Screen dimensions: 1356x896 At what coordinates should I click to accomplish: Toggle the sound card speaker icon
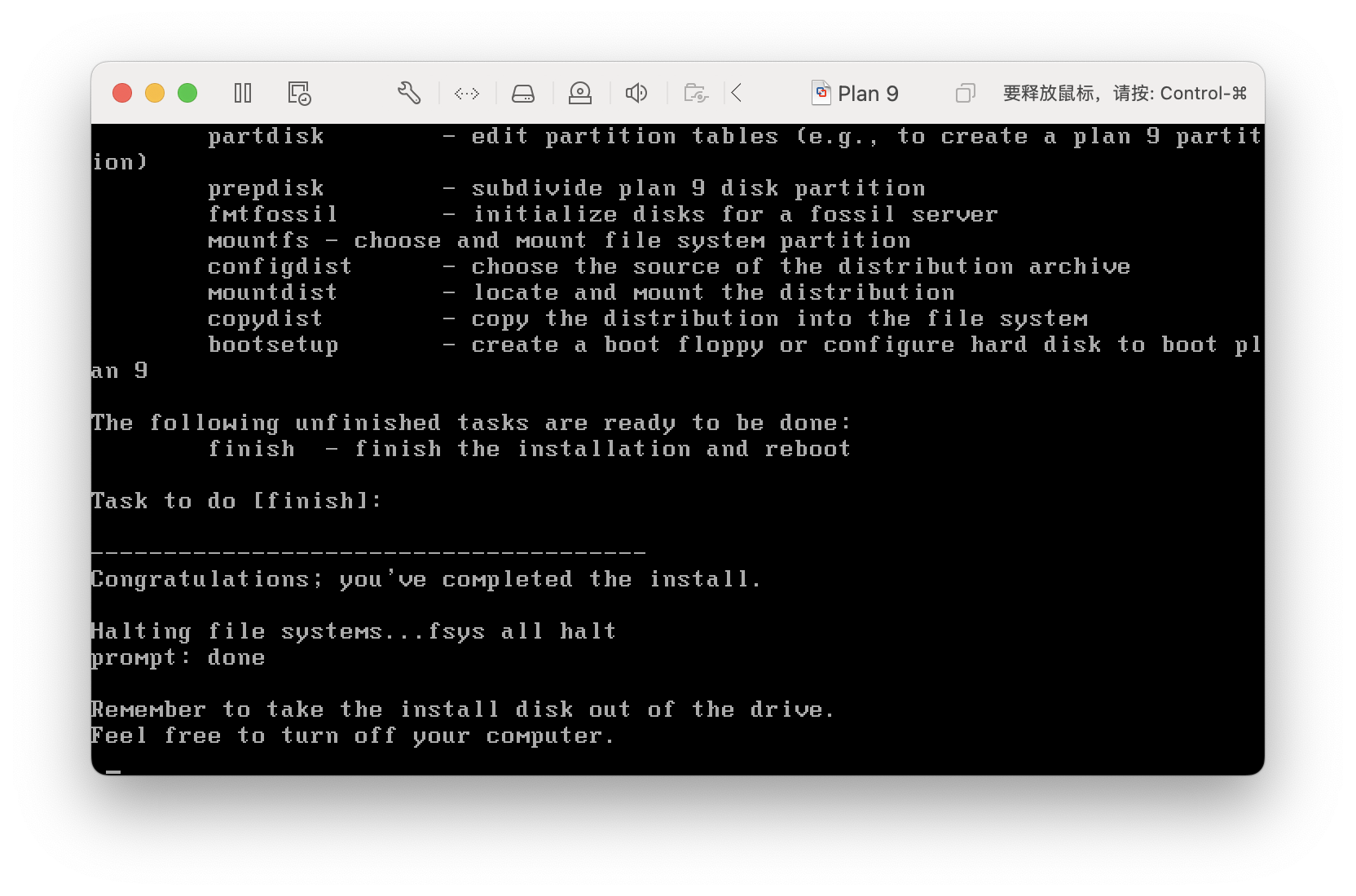pos(636,93)
